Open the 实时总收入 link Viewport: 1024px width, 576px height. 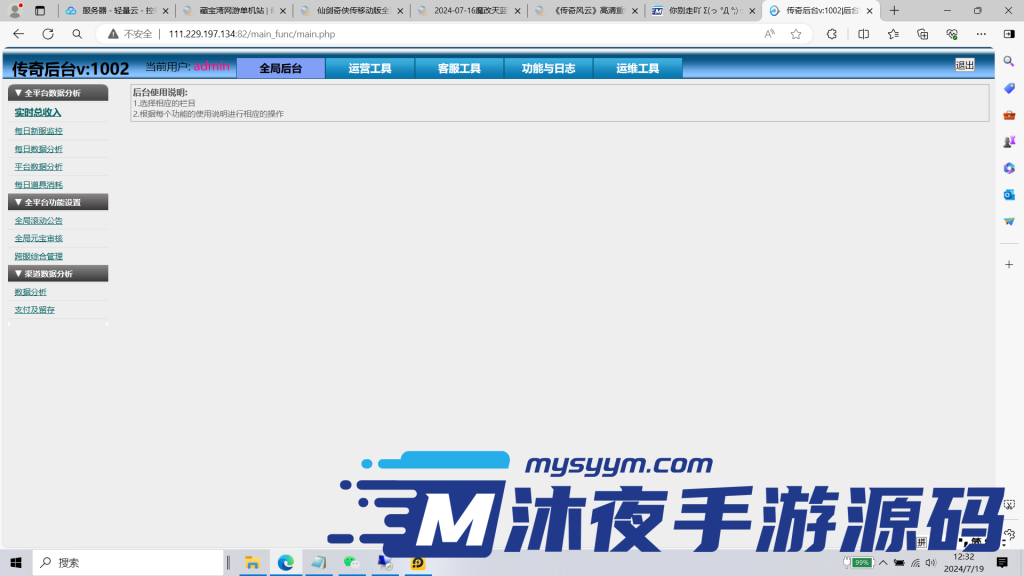pos(37,111)
